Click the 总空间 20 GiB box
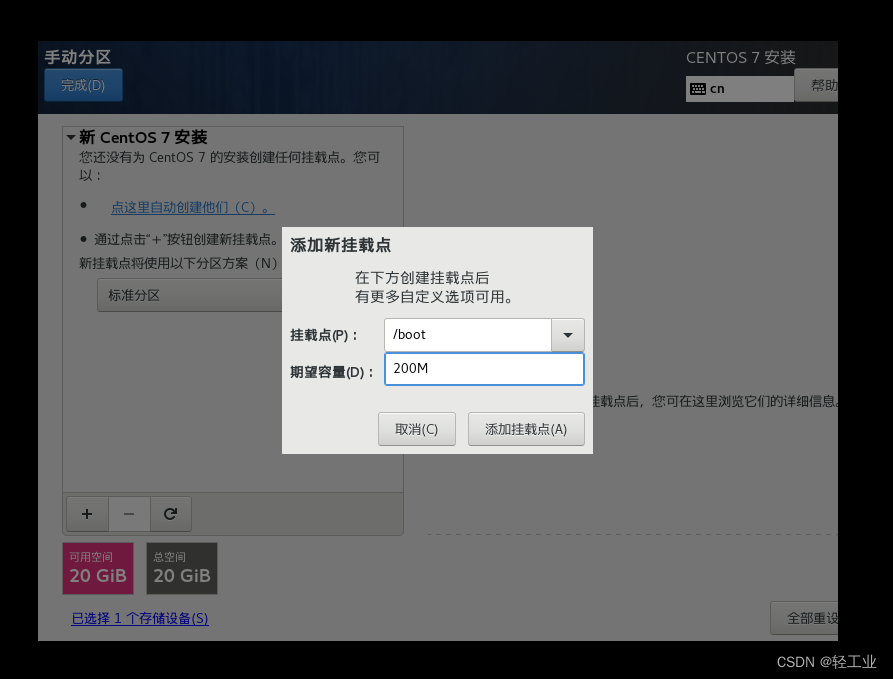Screen dimensions: 893x679 [182, 568]
